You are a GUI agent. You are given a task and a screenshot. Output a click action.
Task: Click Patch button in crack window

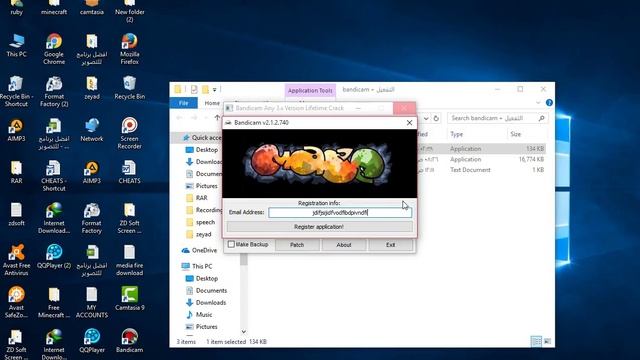coord(297,244)
